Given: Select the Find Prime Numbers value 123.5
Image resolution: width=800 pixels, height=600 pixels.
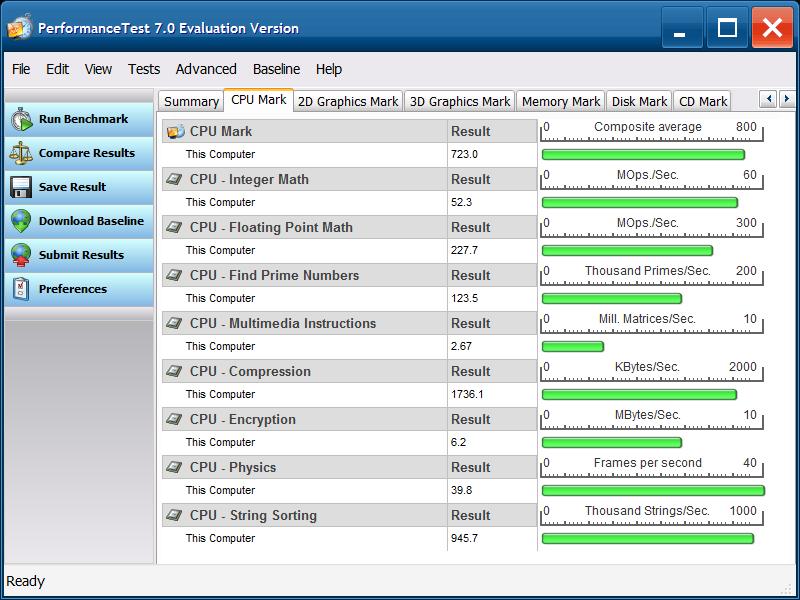Looking at the screenshot, I should coord(464,298).
